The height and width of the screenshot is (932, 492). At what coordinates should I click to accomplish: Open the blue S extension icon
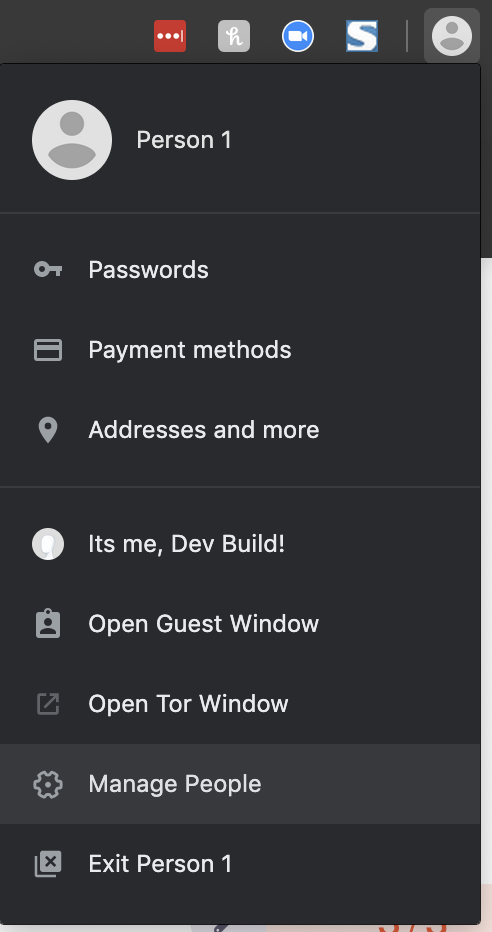(x=362, y=36)
